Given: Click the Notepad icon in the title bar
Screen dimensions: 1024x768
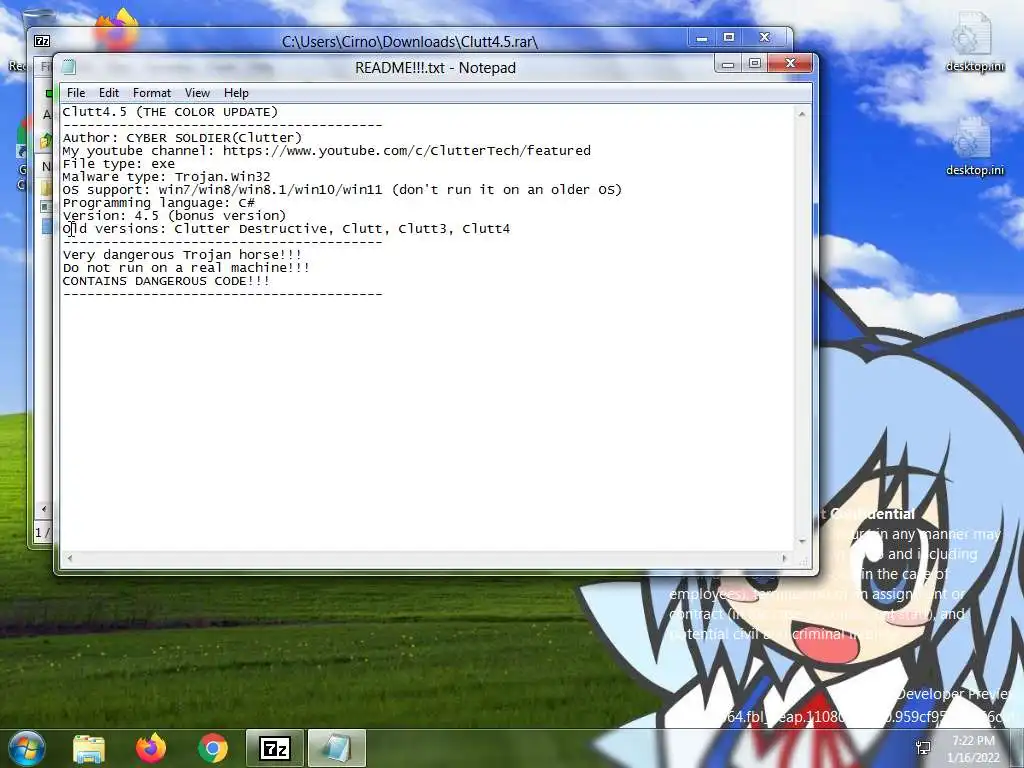Looking at the screenshot, I should click(x=69, y=67).
